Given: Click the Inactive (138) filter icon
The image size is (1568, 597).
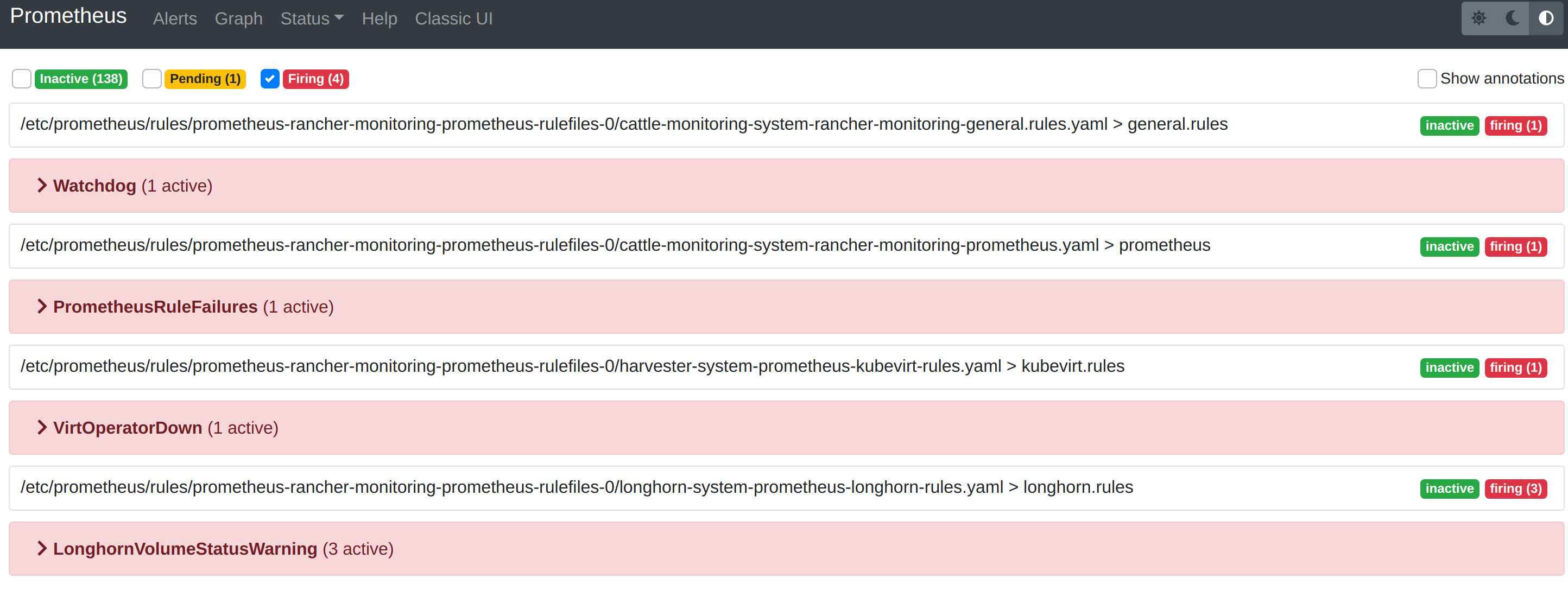Looking at the screenshot, I should pyautogui.click(x=21, y=79).
